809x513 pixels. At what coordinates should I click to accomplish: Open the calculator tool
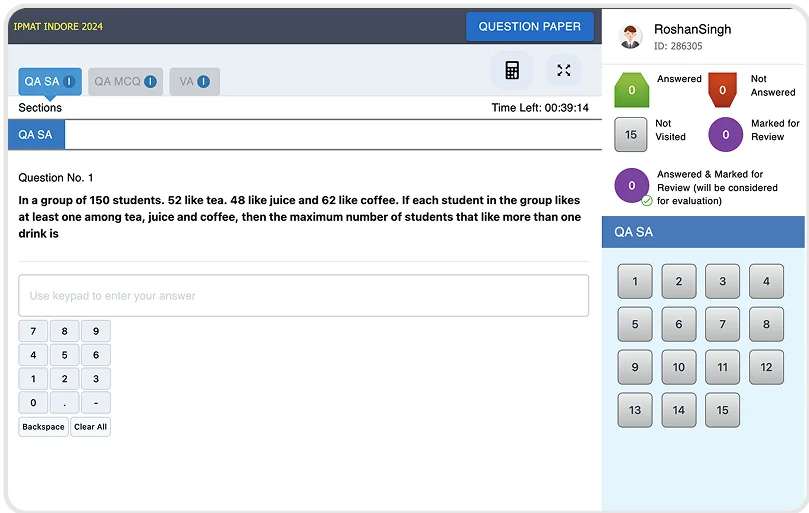[512, 70]
